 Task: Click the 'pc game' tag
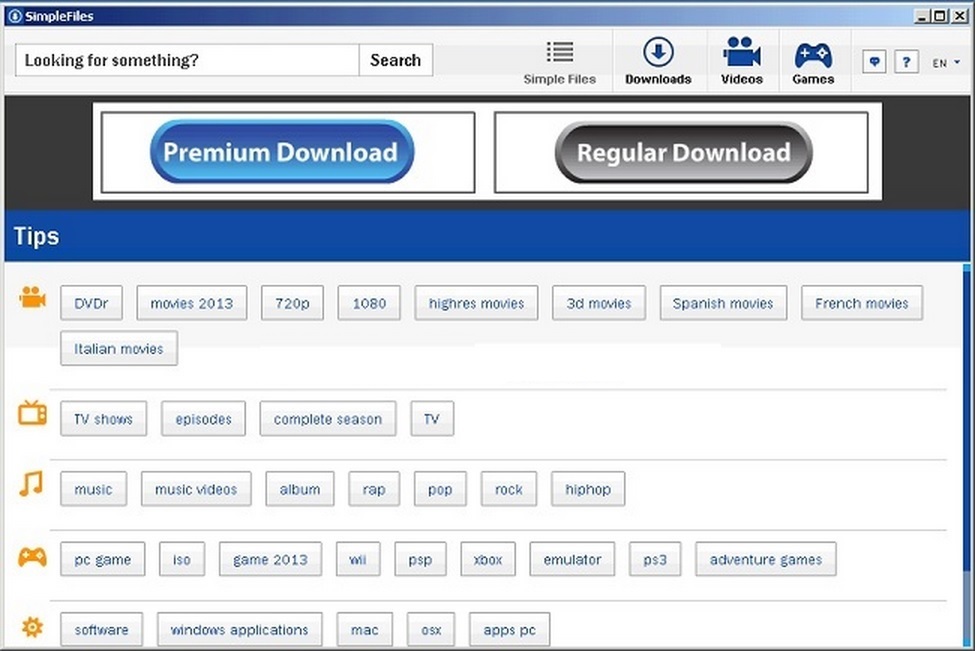point(103,560)
